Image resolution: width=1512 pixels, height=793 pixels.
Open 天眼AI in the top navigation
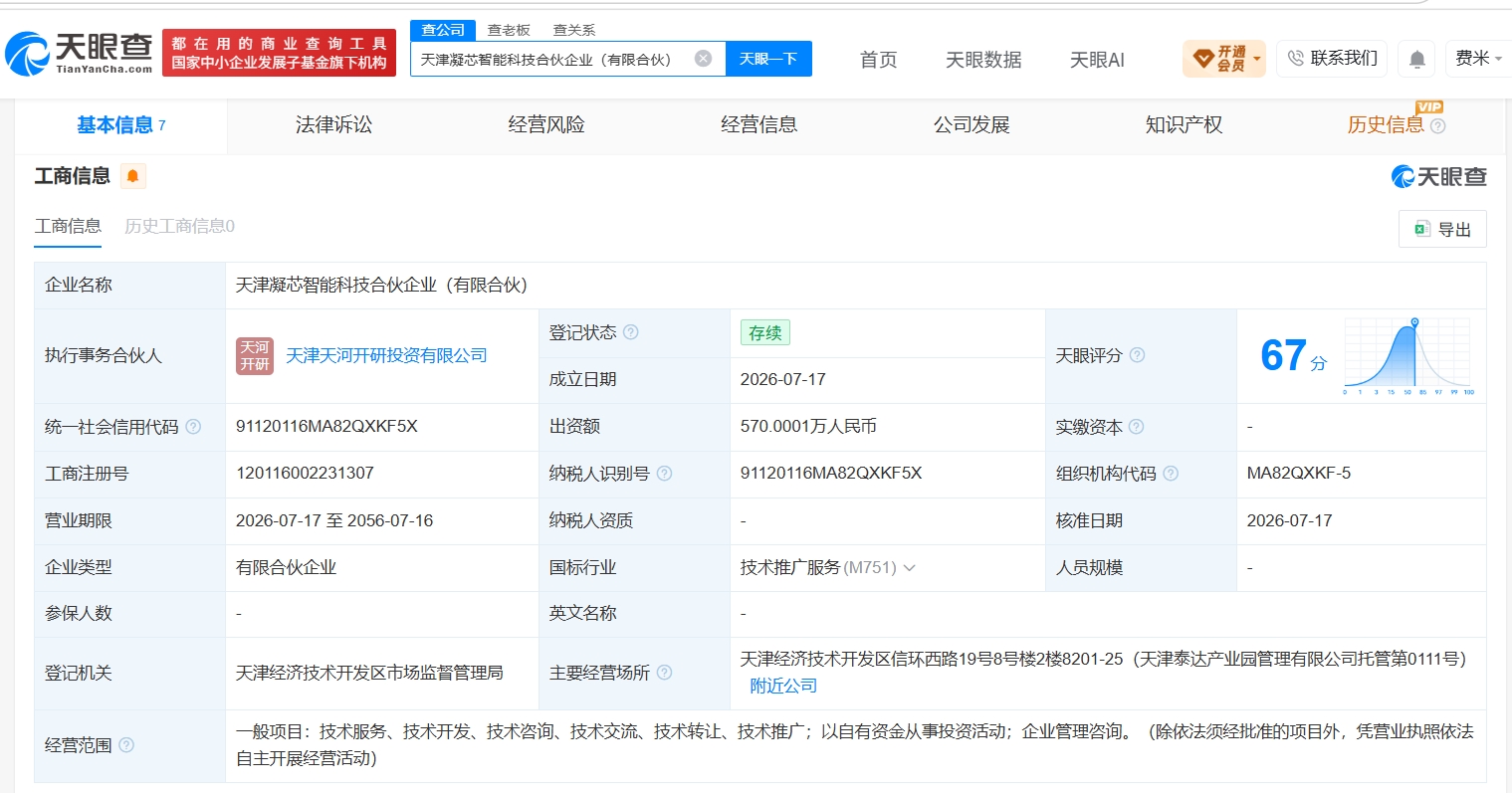point(1097,60)
